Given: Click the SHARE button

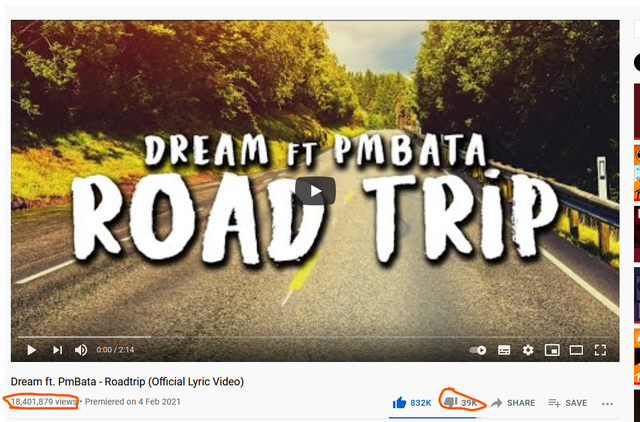Looking at the screenshot, I should tap(513, 403).
